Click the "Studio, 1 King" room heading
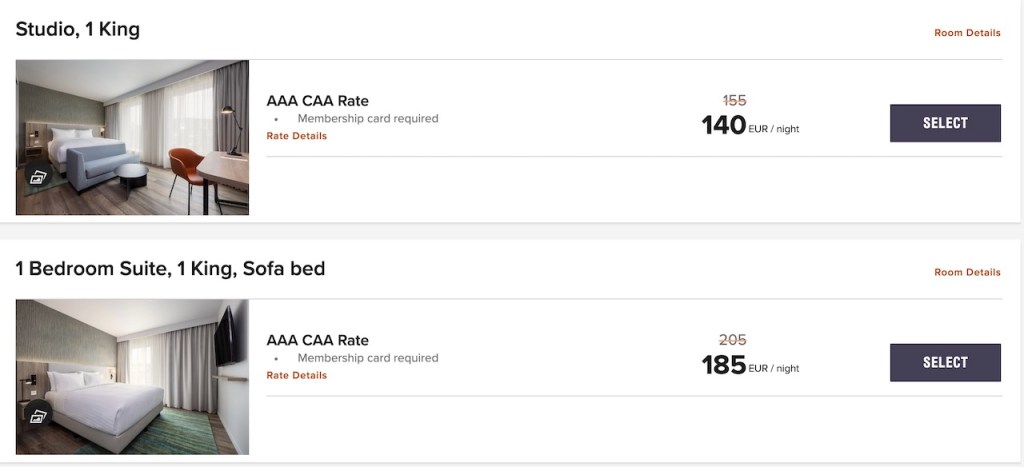 (x=78, y=29)
